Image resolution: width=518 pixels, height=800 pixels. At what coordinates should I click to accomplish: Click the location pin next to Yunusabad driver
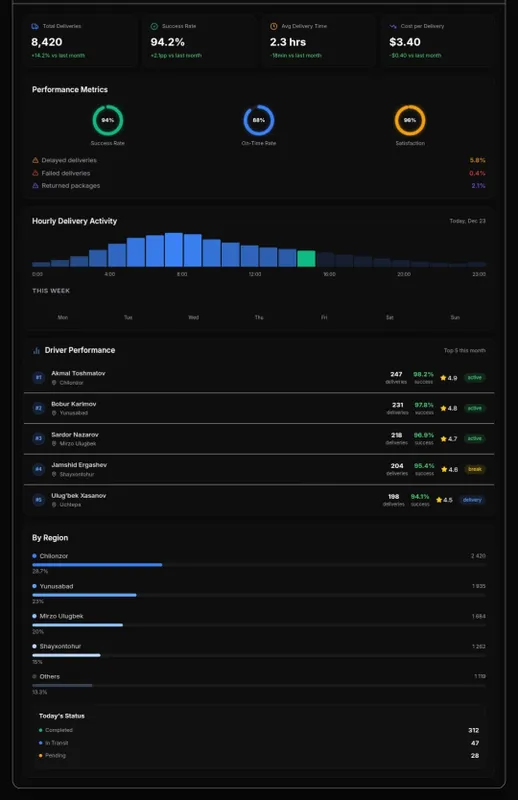(54, 413)
